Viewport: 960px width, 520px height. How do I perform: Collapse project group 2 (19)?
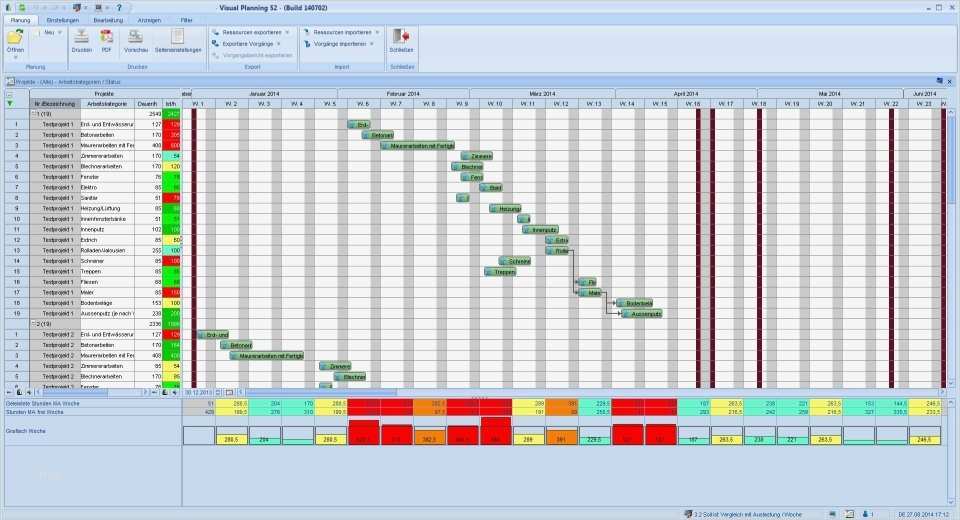[x=34, y=324]
